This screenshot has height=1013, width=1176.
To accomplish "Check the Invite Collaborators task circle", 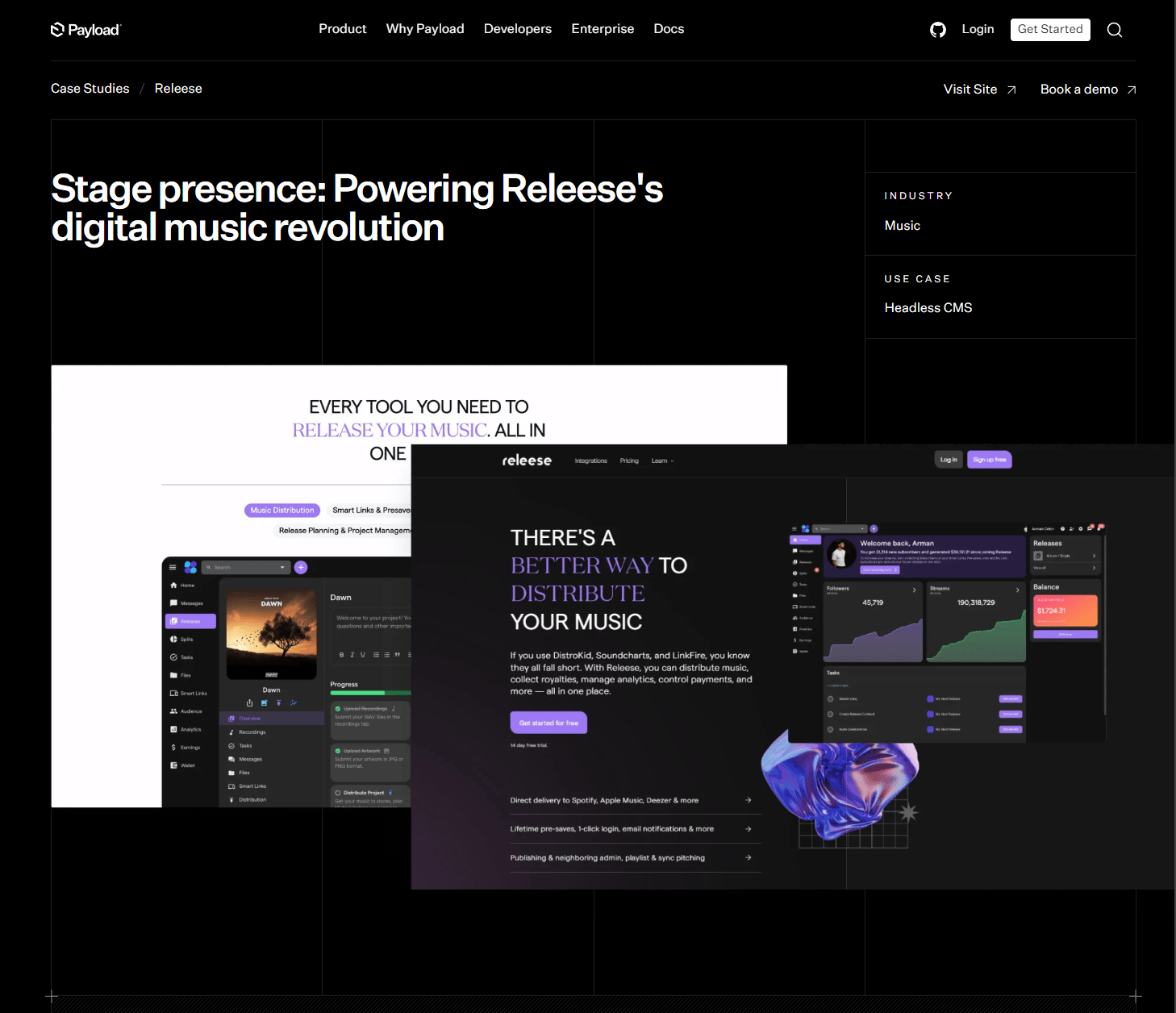I will pos(831,729).
